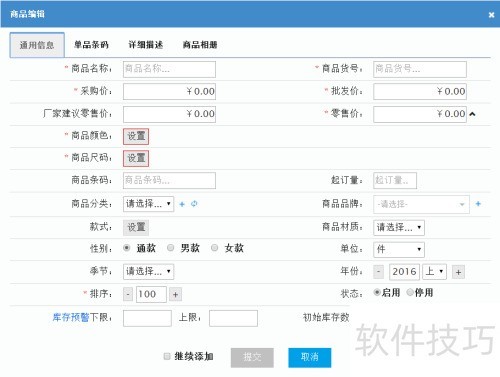This screenshot has height=377, width=500.
Task: Focus the 起订量 input field
Action: click(395, 180)
